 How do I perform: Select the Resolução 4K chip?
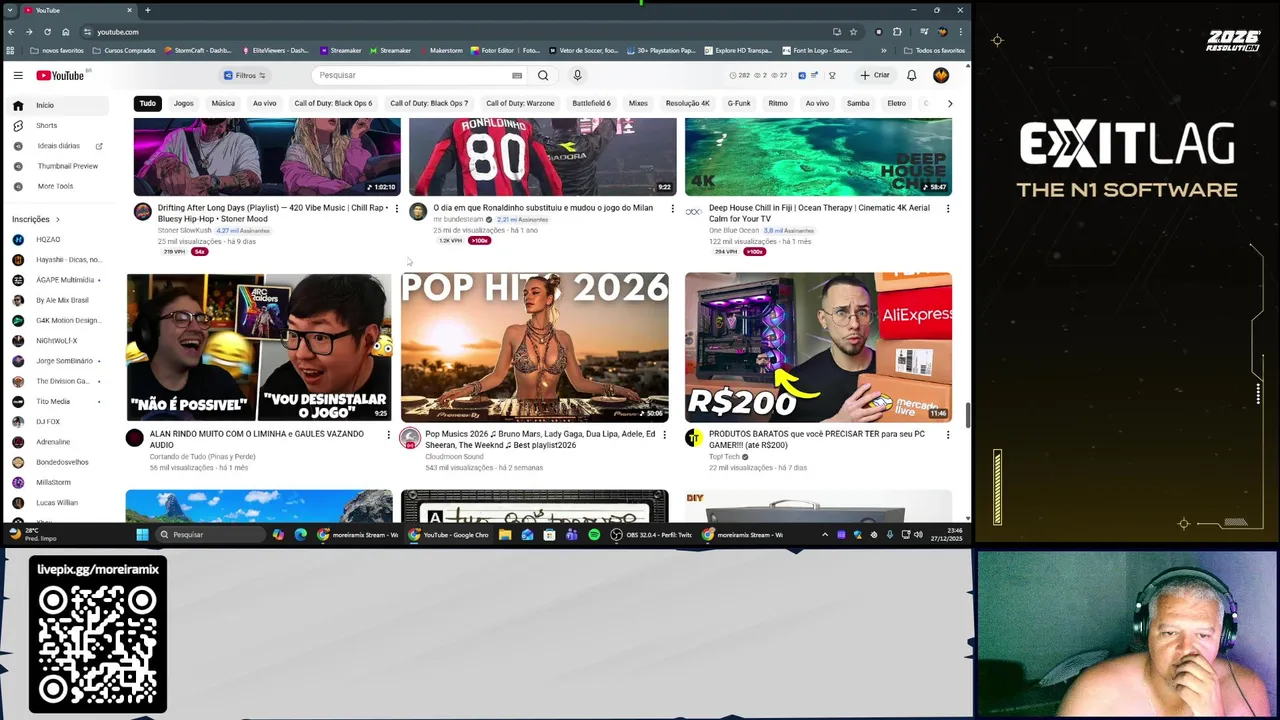[687, 103]
